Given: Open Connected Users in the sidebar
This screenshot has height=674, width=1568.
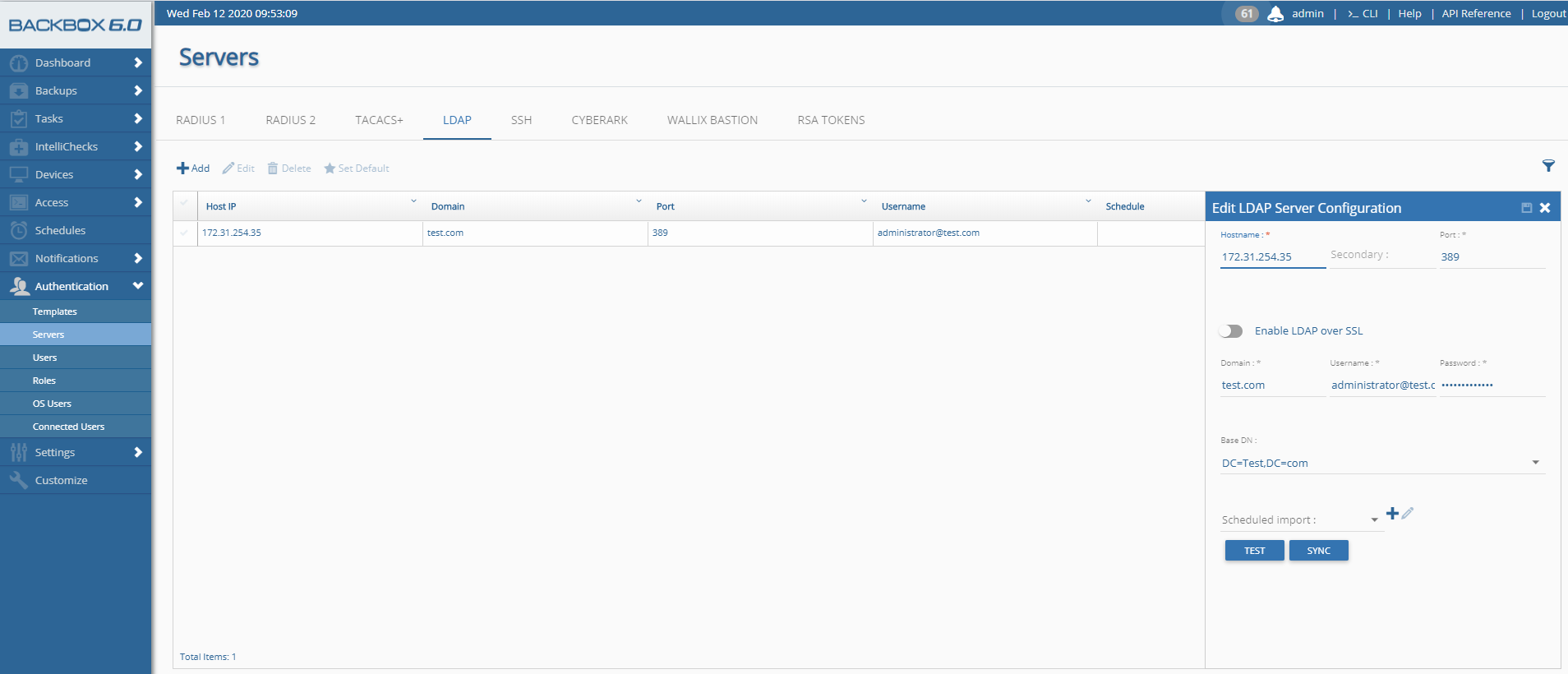Looking at the screenshot, I should click(x=68, y=427).
